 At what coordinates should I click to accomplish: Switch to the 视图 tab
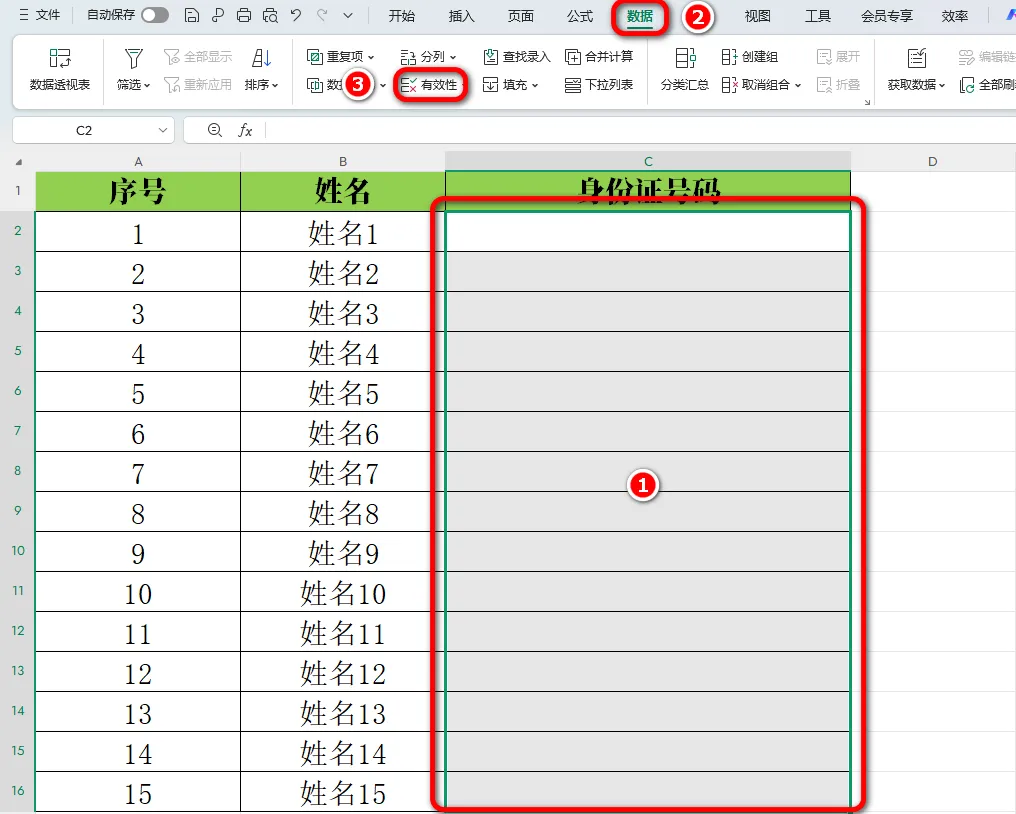(757, 16)
